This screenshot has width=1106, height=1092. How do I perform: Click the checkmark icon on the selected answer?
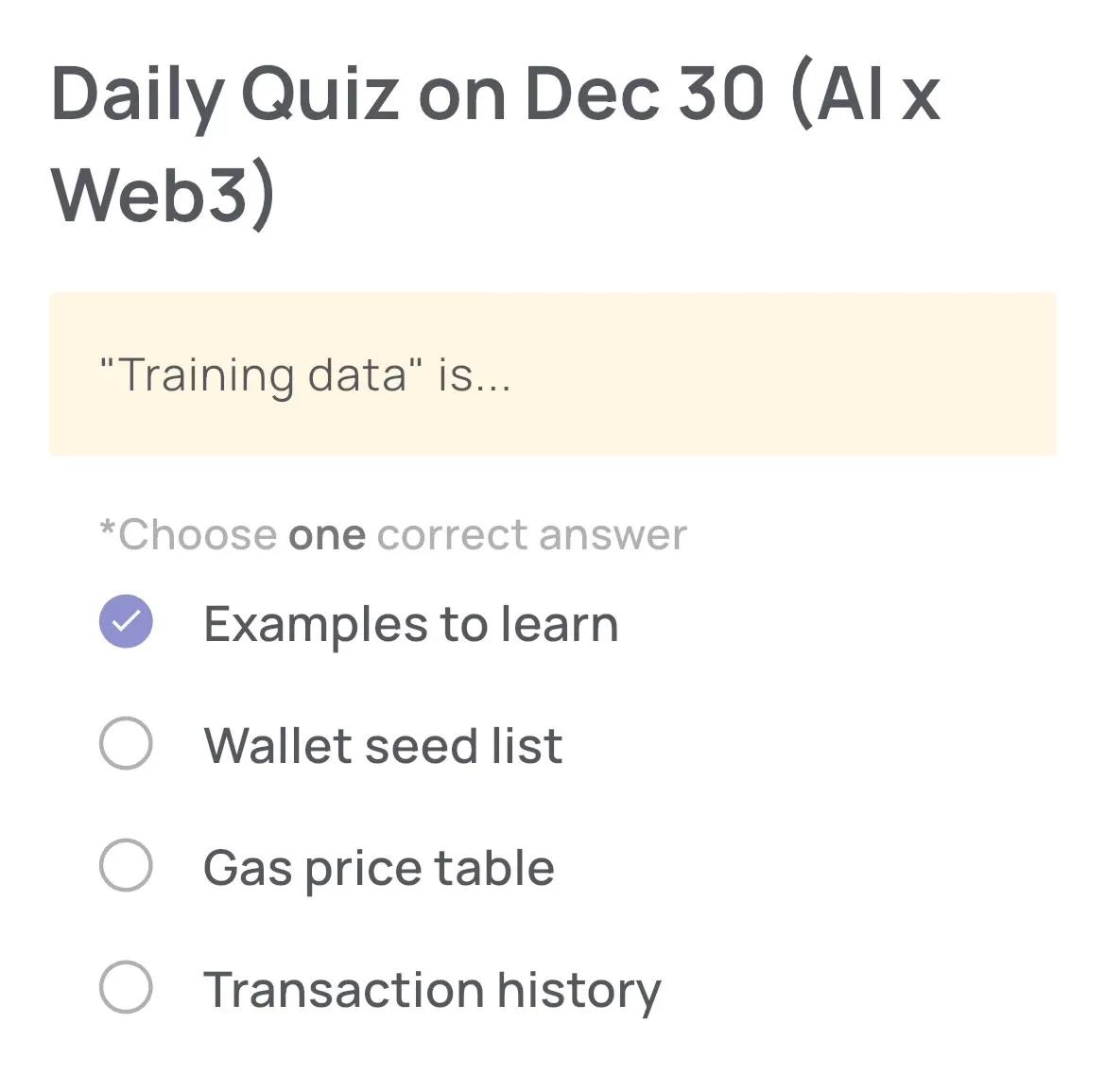coord(126,621)
